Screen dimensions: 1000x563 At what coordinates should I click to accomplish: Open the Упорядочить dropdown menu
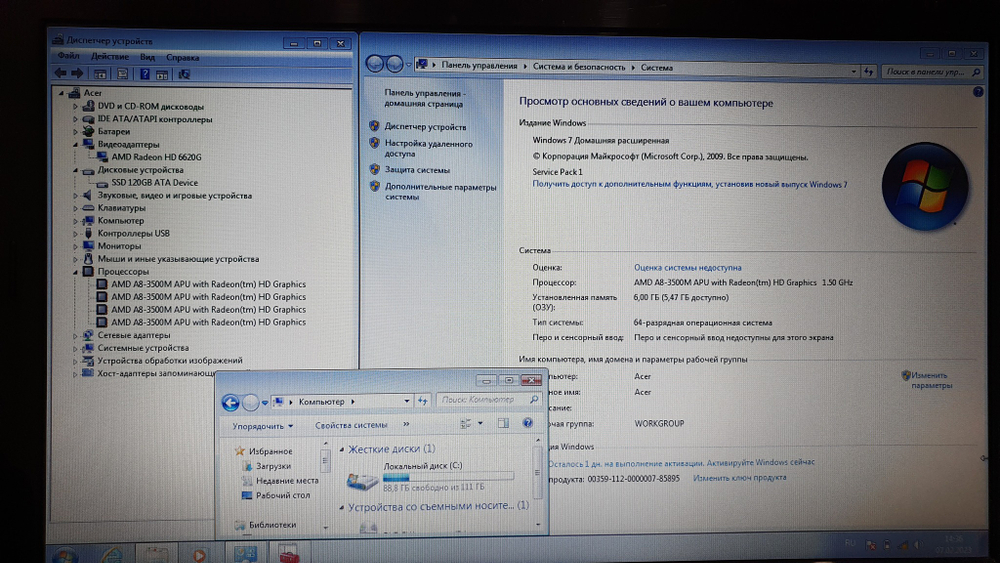pos(263,426)
